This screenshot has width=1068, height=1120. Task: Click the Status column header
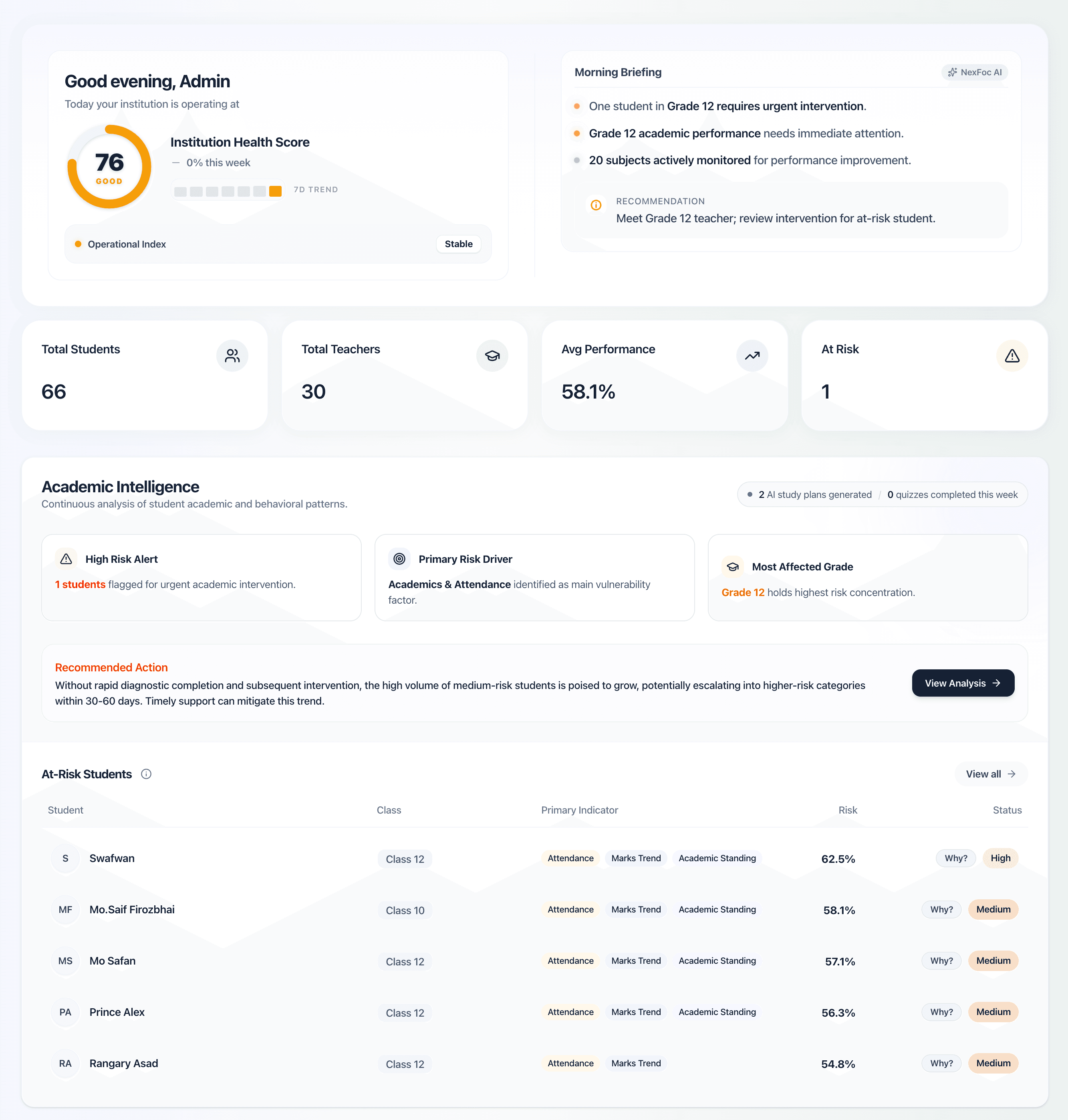tap(1007, 810)
